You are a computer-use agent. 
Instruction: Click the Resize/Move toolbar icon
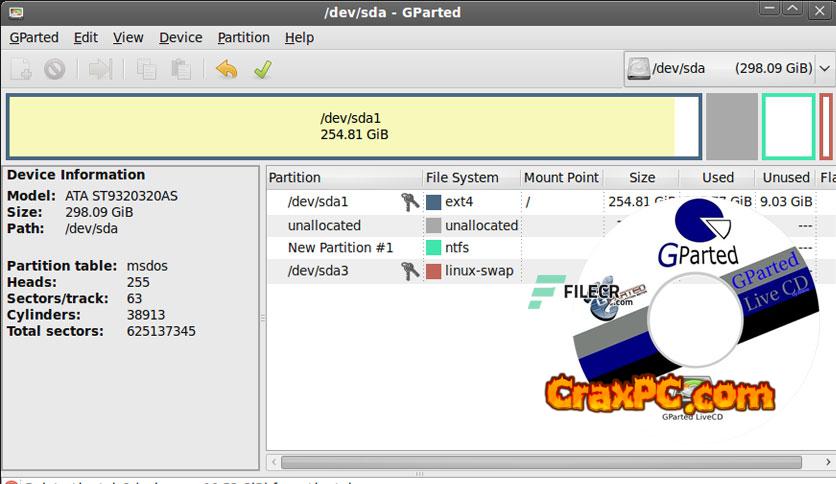coord(100,69)
